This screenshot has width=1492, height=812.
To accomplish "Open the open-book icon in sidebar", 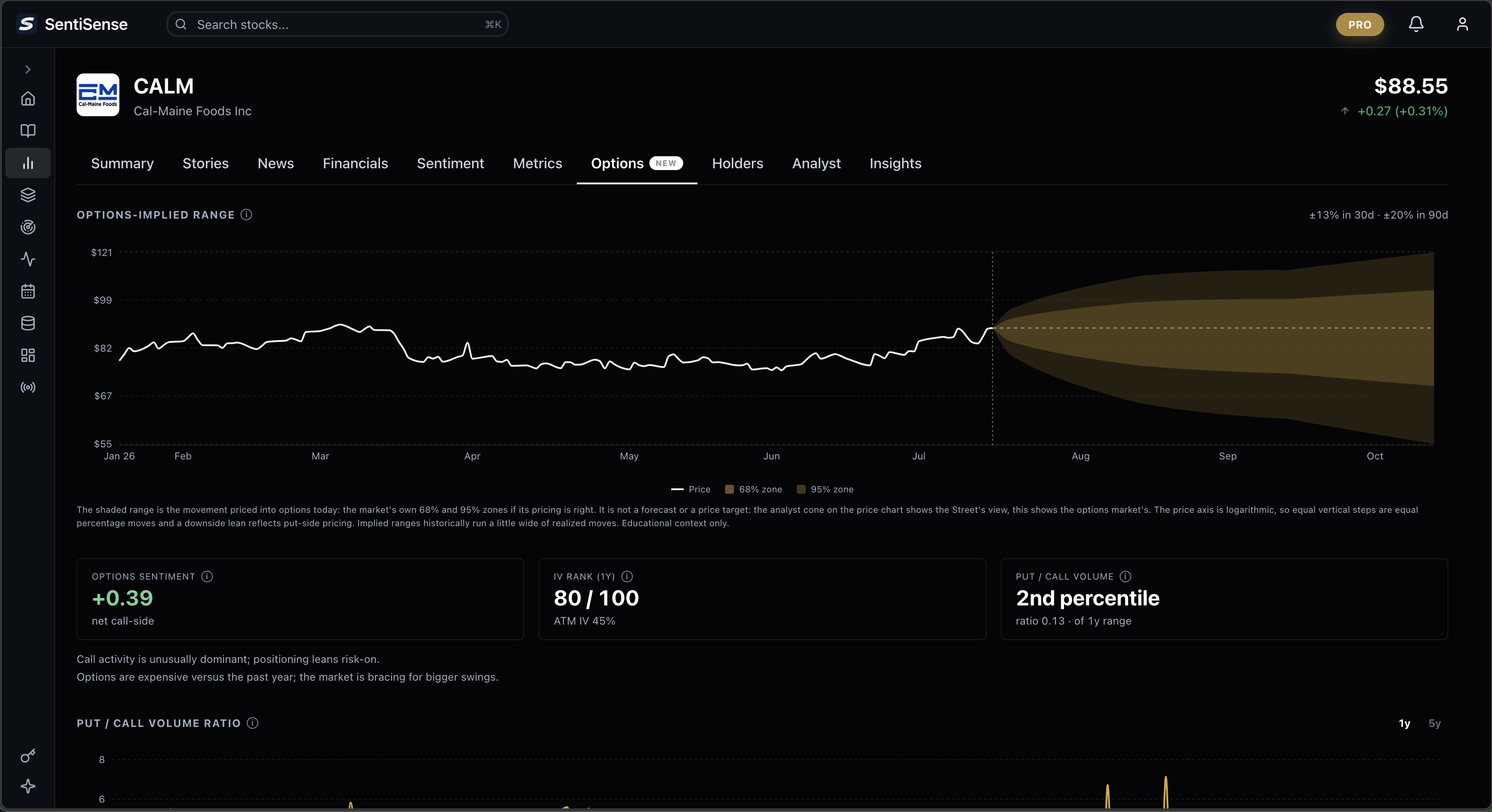I will pyautogui.click(x=28, y=131).
